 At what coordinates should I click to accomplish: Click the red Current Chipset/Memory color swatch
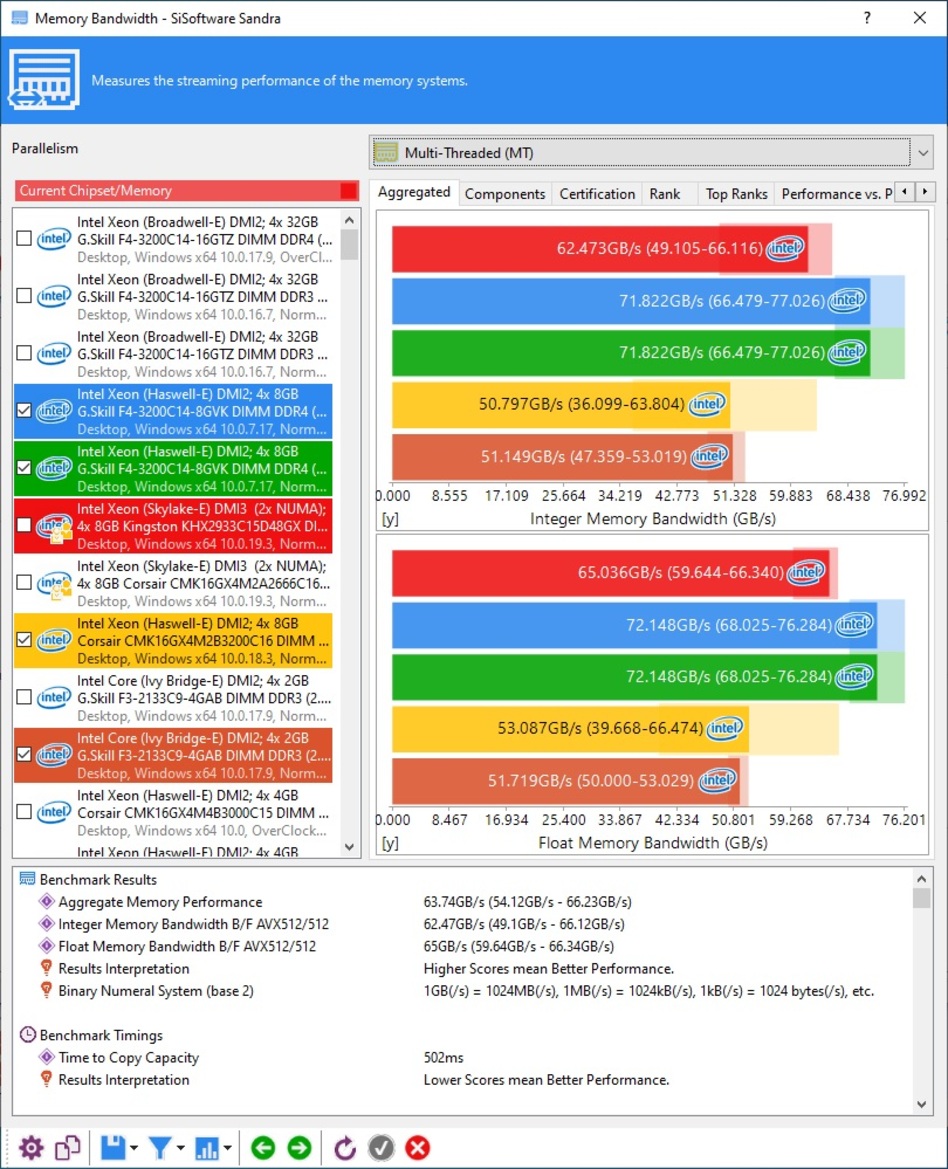point(348,191)
